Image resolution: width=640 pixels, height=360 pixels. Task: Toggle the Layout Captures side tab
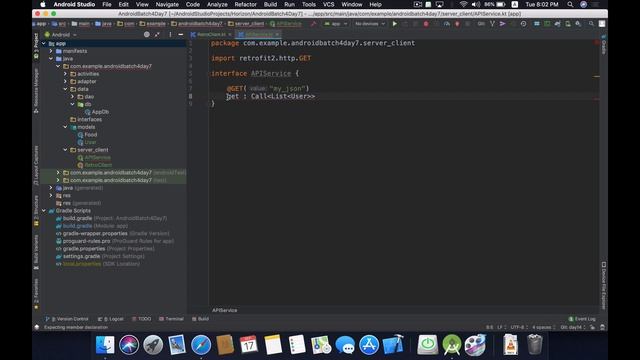(x=36, y=165)
